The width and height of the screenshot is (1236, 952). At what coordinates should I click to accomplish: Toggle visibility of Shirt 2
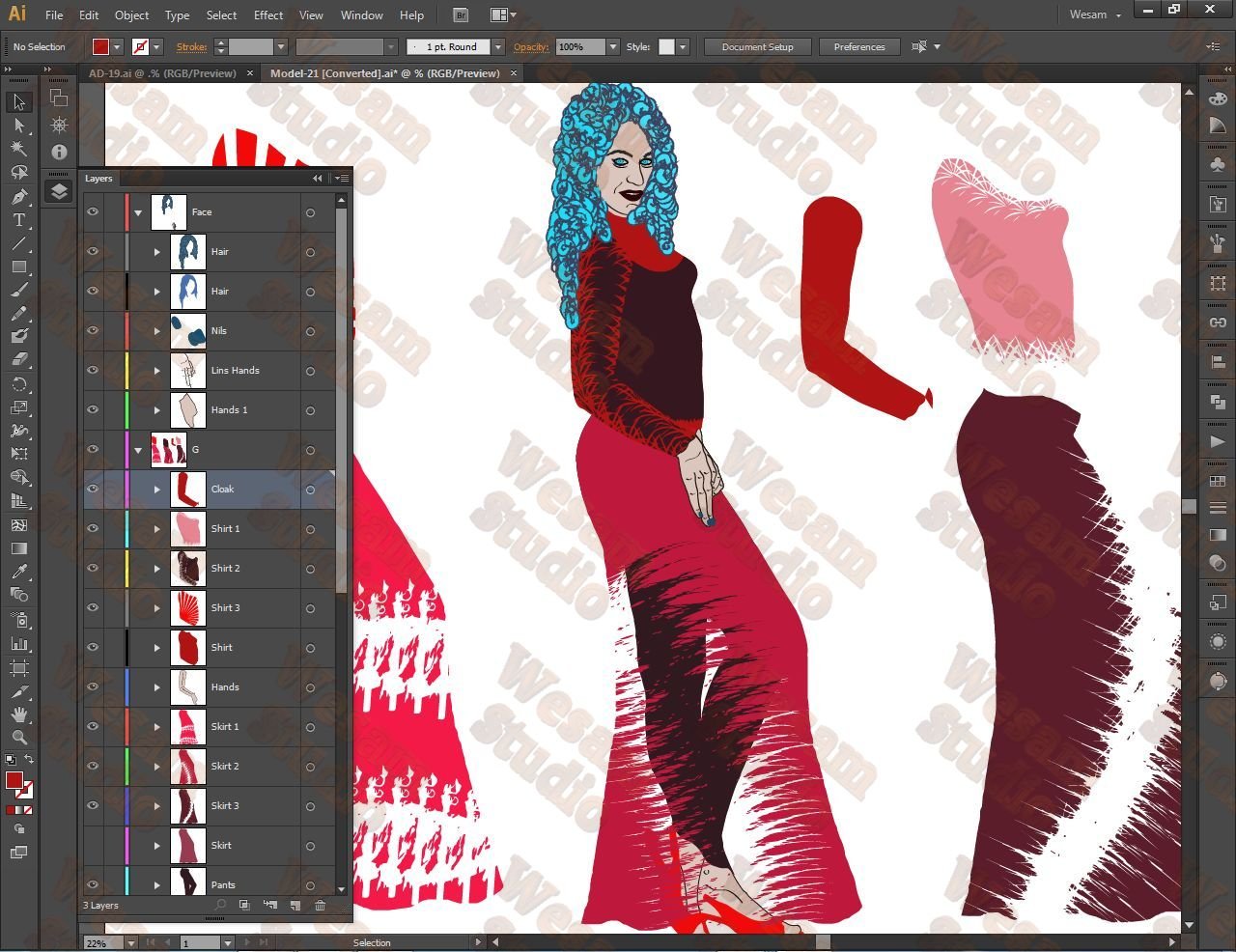click(x=93, y=568)
